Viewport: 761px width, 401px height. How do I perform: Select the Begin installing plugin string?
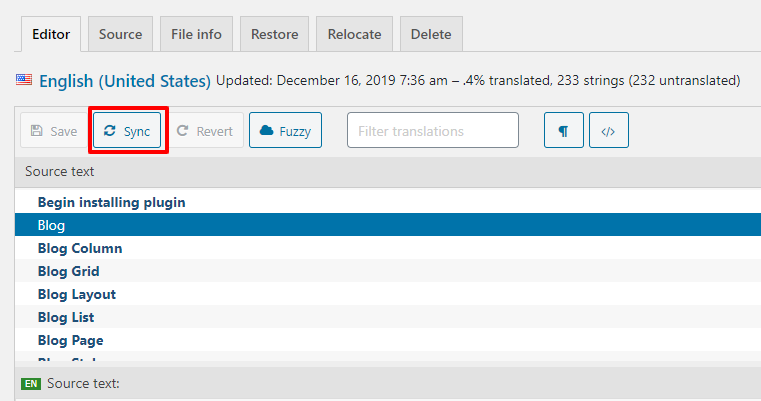click(112, 202)
